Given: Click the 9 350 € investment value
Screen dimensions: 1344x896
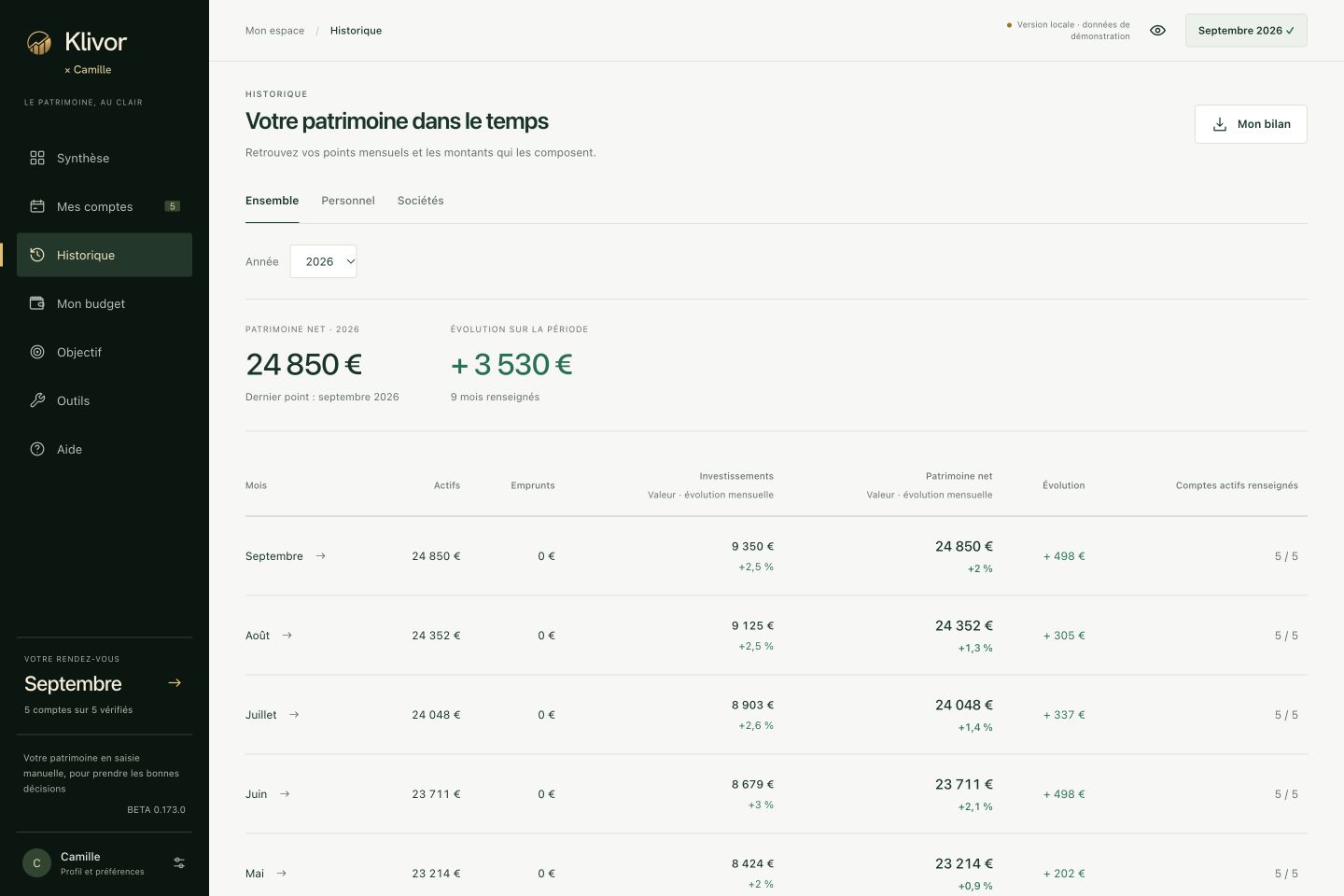Looking at the screenshot, I should [752, 546].
